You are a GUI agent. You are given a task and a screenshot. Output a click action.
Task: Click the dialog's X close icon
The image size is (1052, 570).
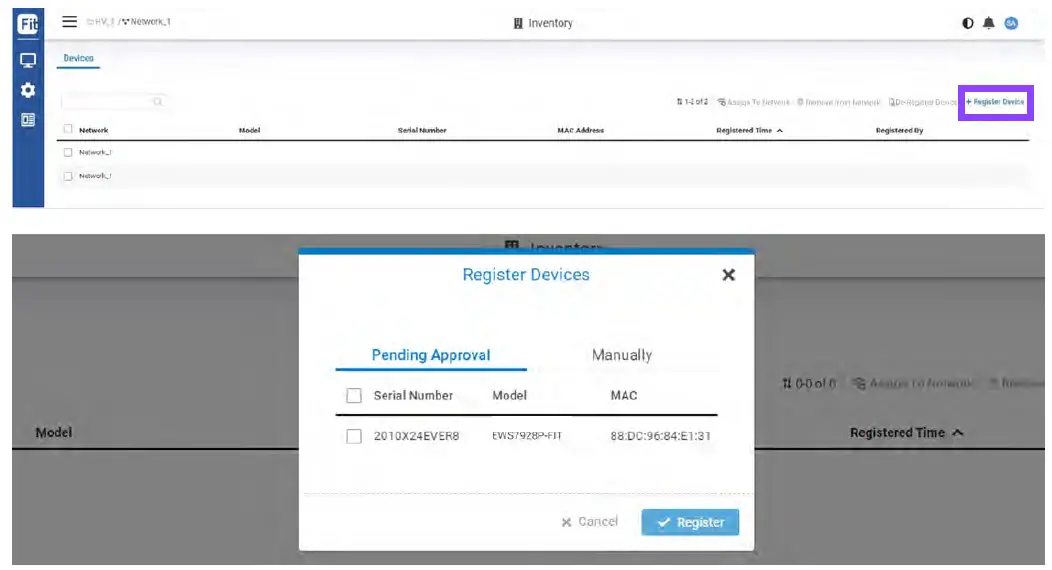[x=729, y=275]
